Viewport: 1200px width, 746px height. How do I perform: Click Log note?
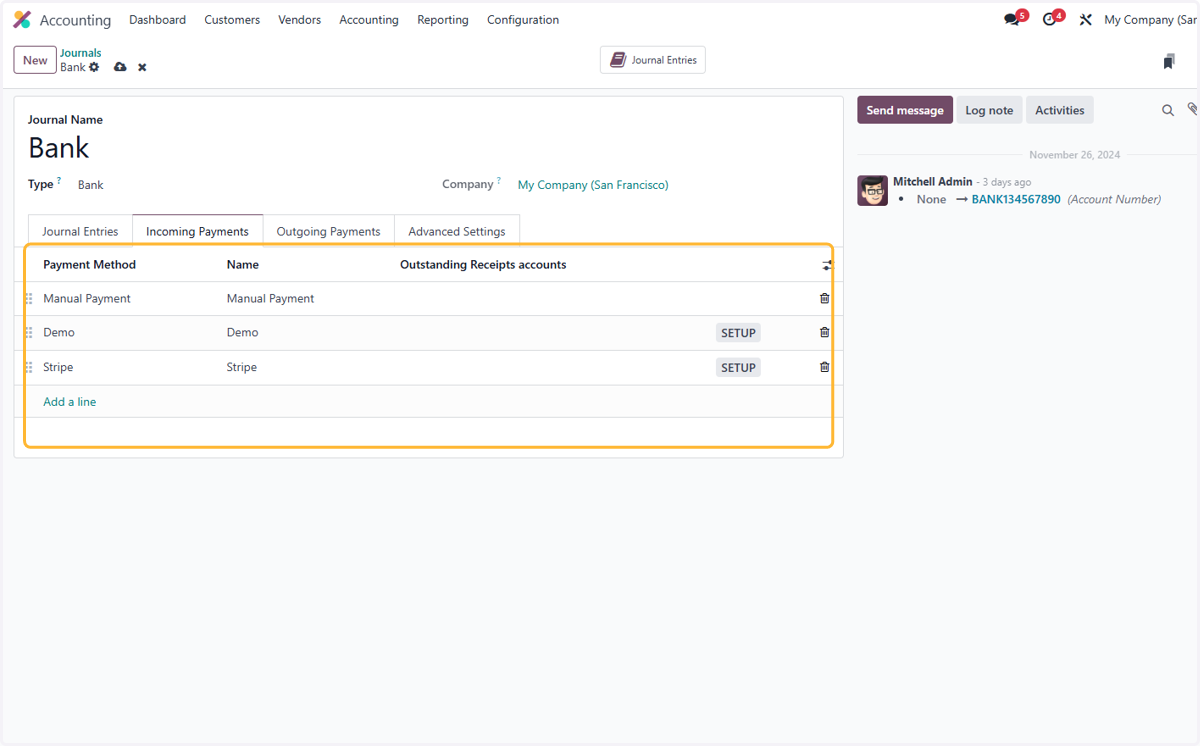pos(989,110)
